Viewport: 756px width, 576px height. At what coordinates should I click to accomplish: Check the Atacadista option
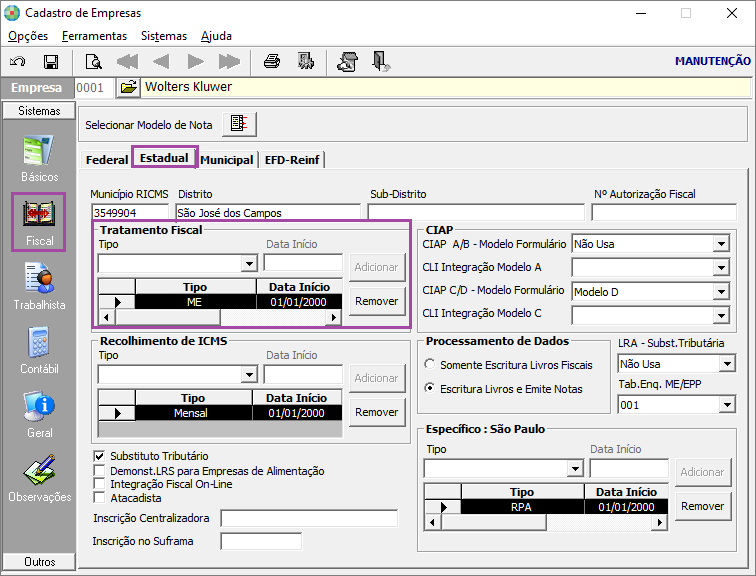coord(99,497)
